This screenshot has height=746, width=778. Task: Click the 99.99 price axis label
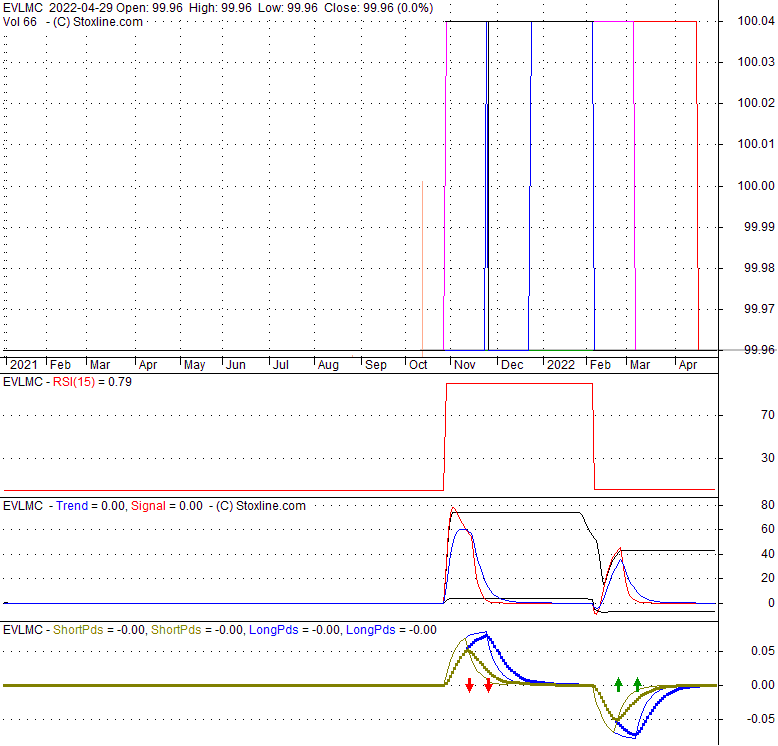pos(759,227)
